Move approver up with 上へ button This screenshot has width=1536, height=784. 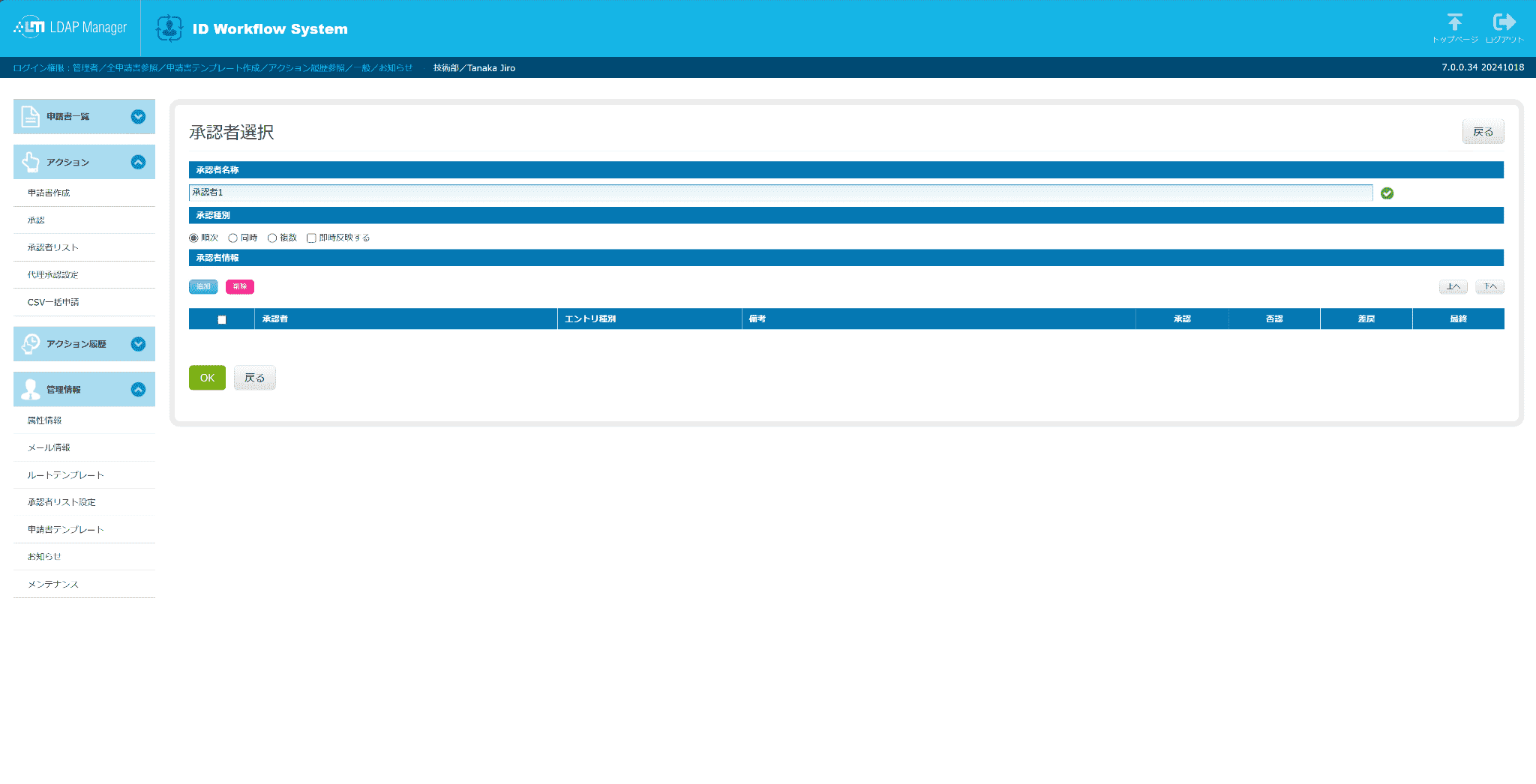1453,286
